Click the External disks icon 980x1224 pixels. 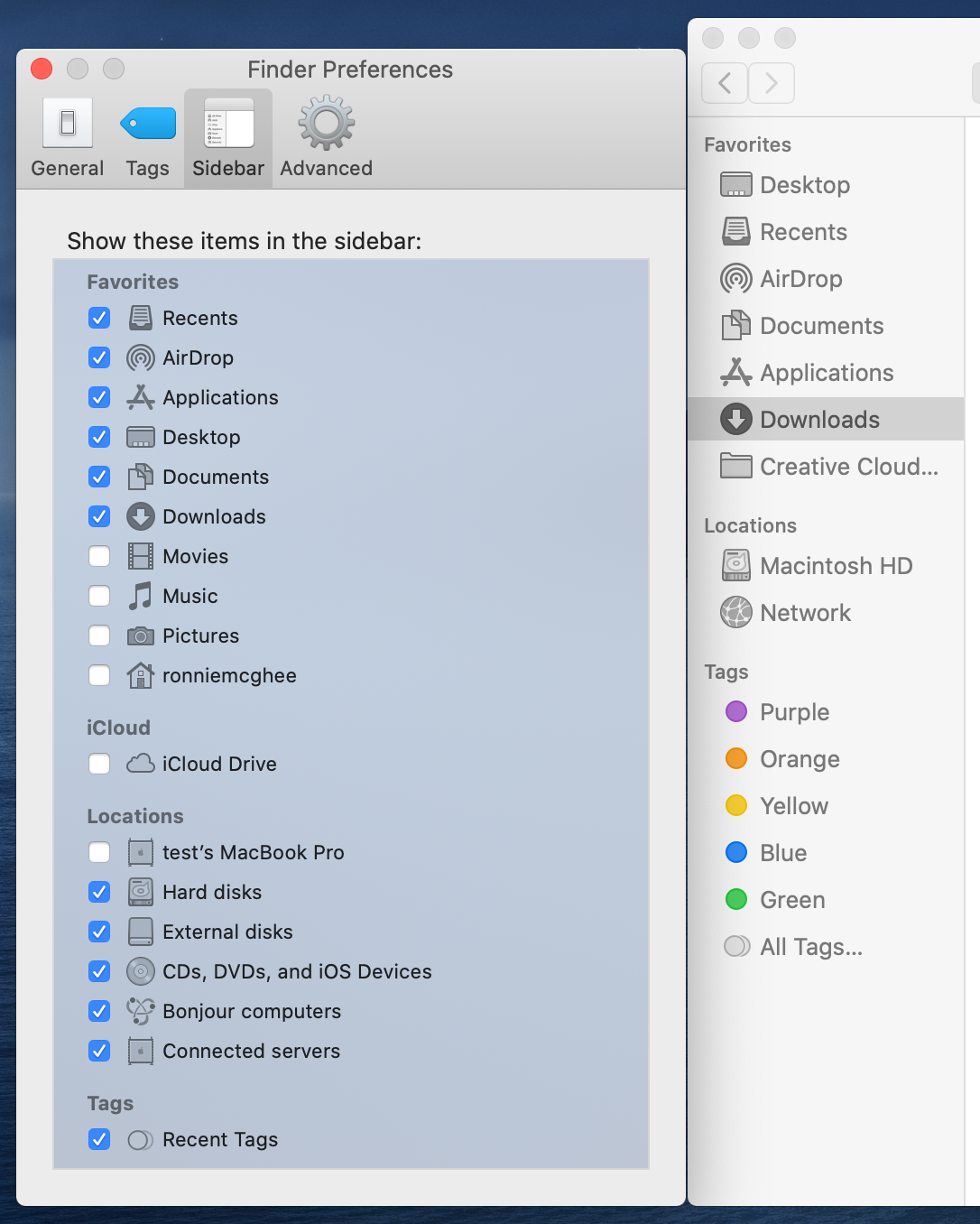140,932
